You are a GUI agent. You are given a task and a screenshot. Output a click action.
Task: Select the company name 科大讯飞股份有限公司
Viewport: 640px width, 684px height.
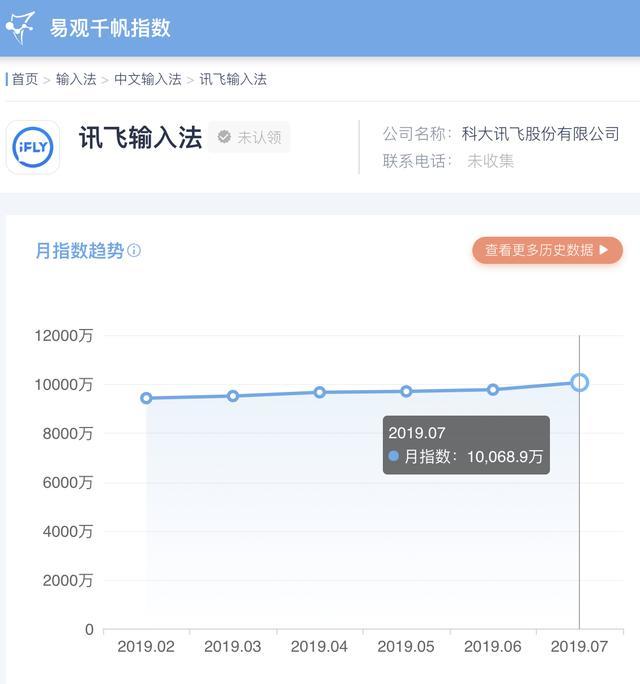click(x=541, y=134)
